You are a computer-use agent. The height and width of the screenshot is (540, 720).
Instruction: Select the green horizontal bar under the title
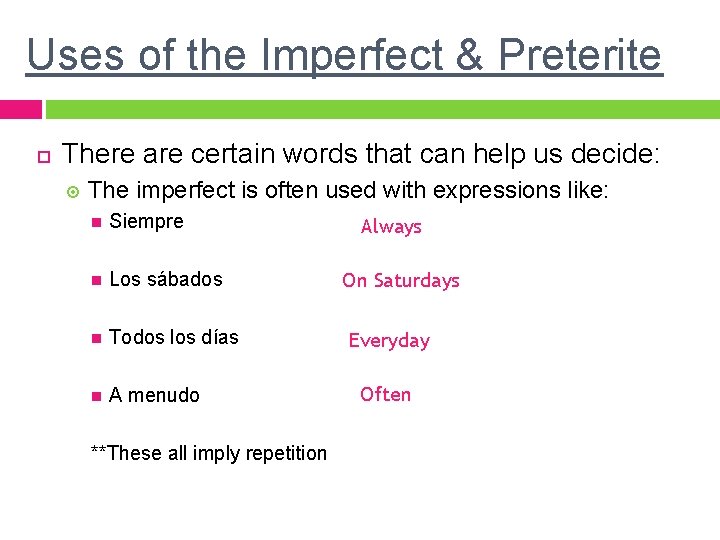point(382,108)
